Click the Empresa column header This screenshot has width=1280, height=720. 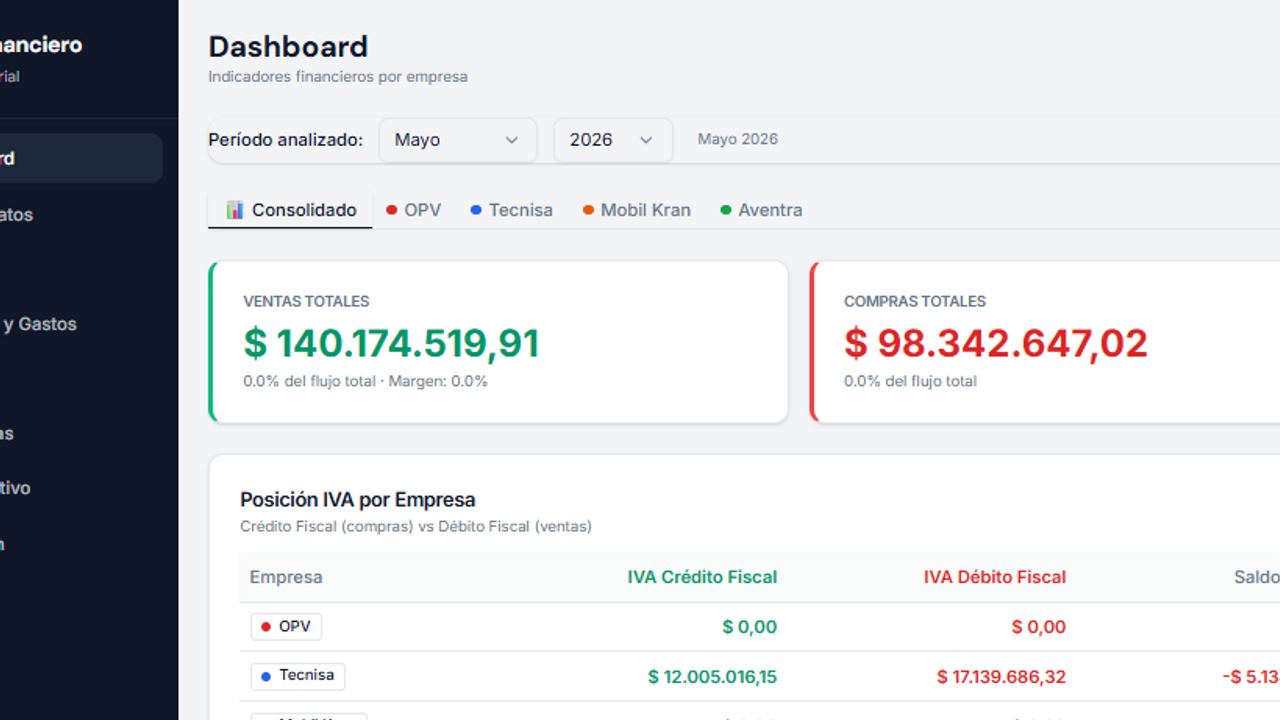(x=286, y=577)
